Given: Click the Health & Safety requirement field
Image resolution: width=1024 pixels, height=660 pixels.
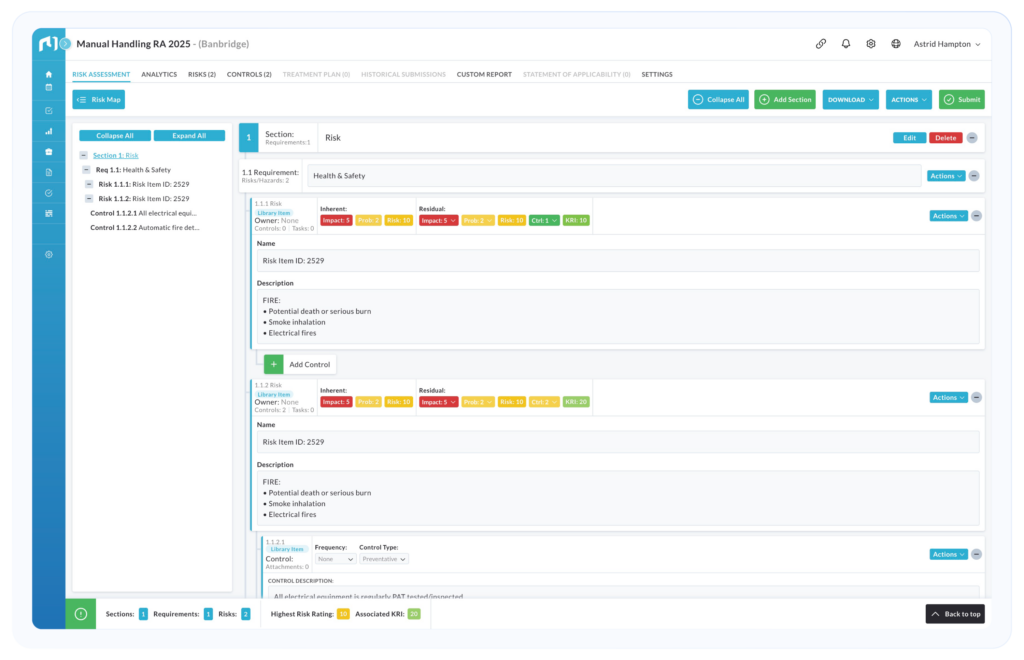Looking at the screenshot, I should pos(614,176).
